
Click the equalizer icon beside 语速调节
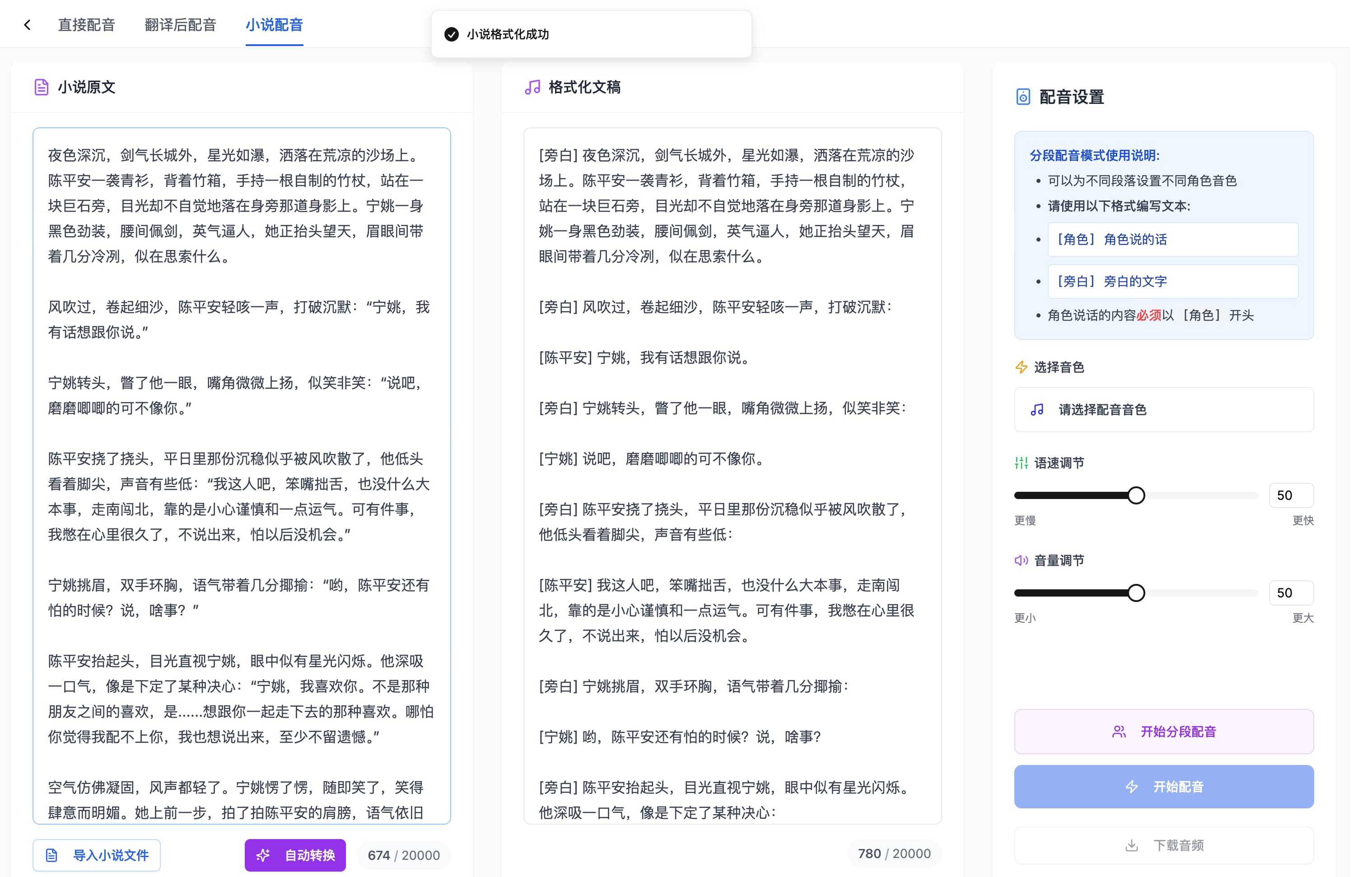(1021, 463)
